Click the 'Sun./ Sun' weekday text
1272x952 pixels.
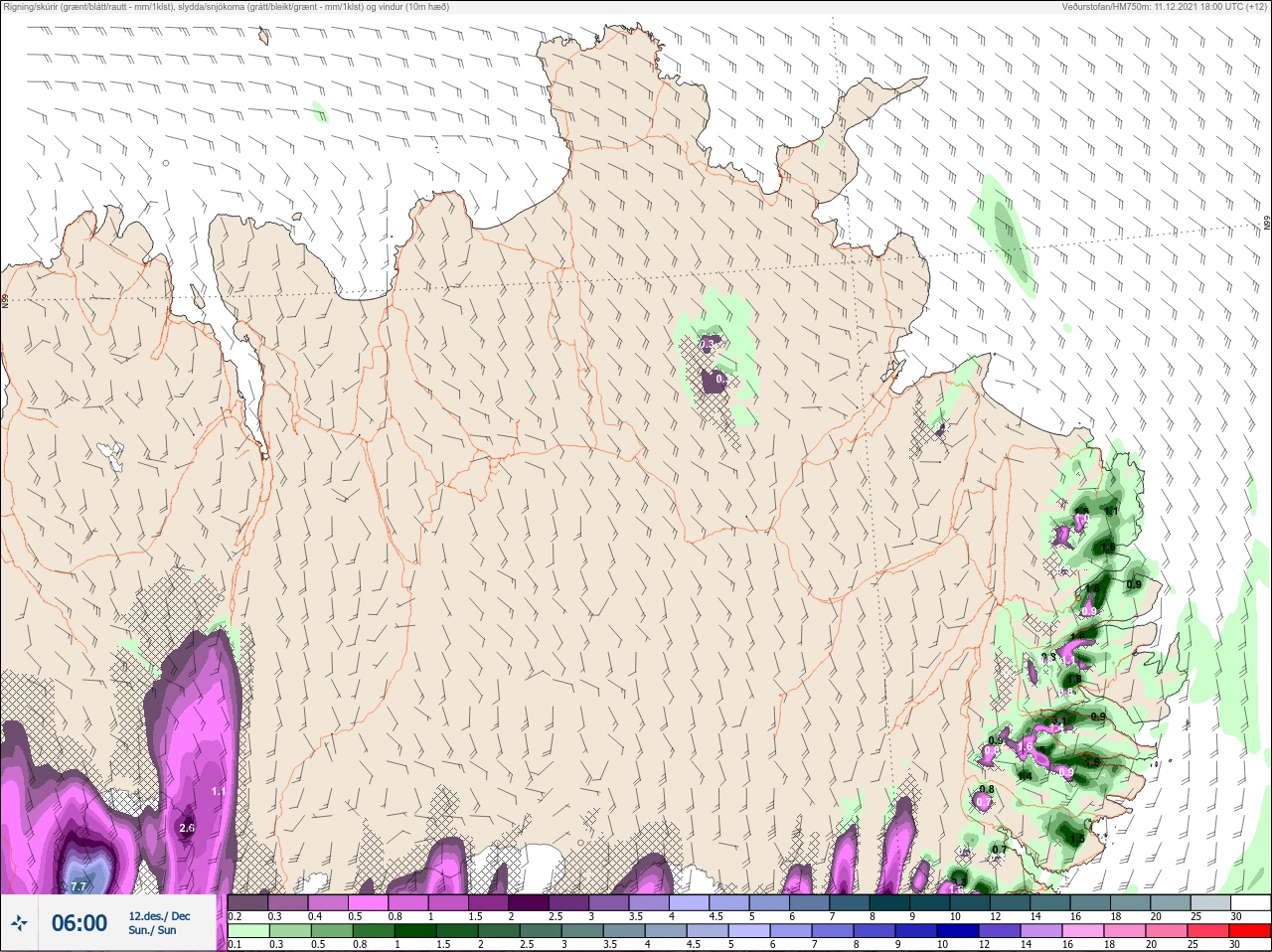click(x=152, y=930)
